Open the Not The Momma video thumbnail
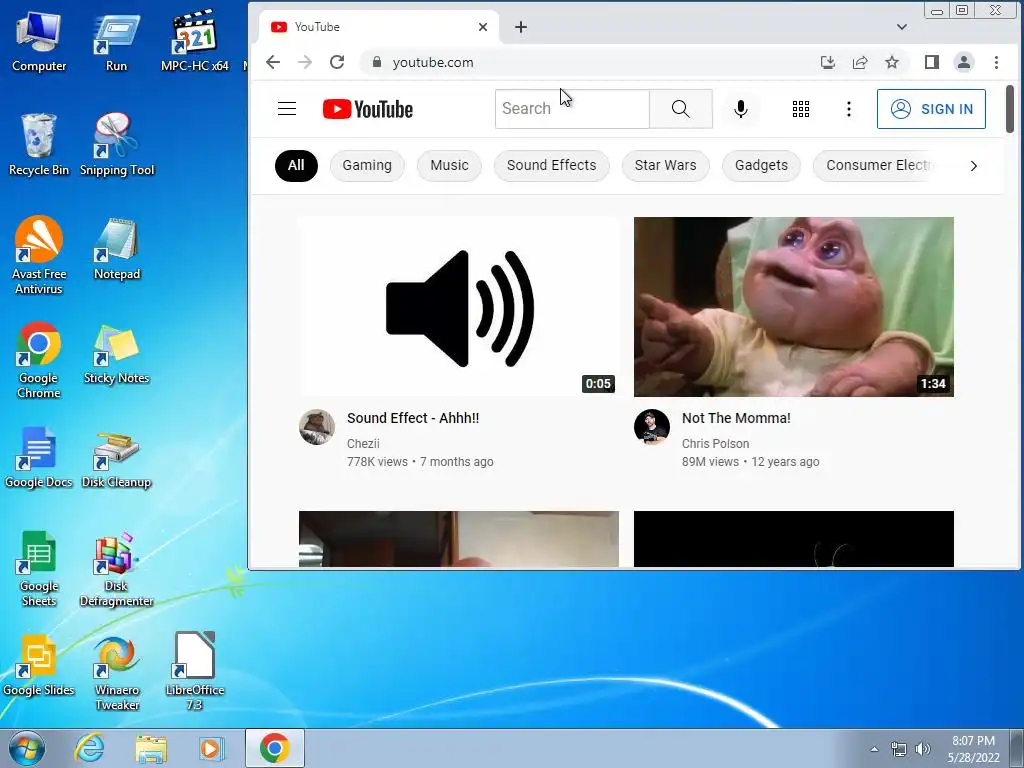 pyautogui.click(x=793, y=307)
